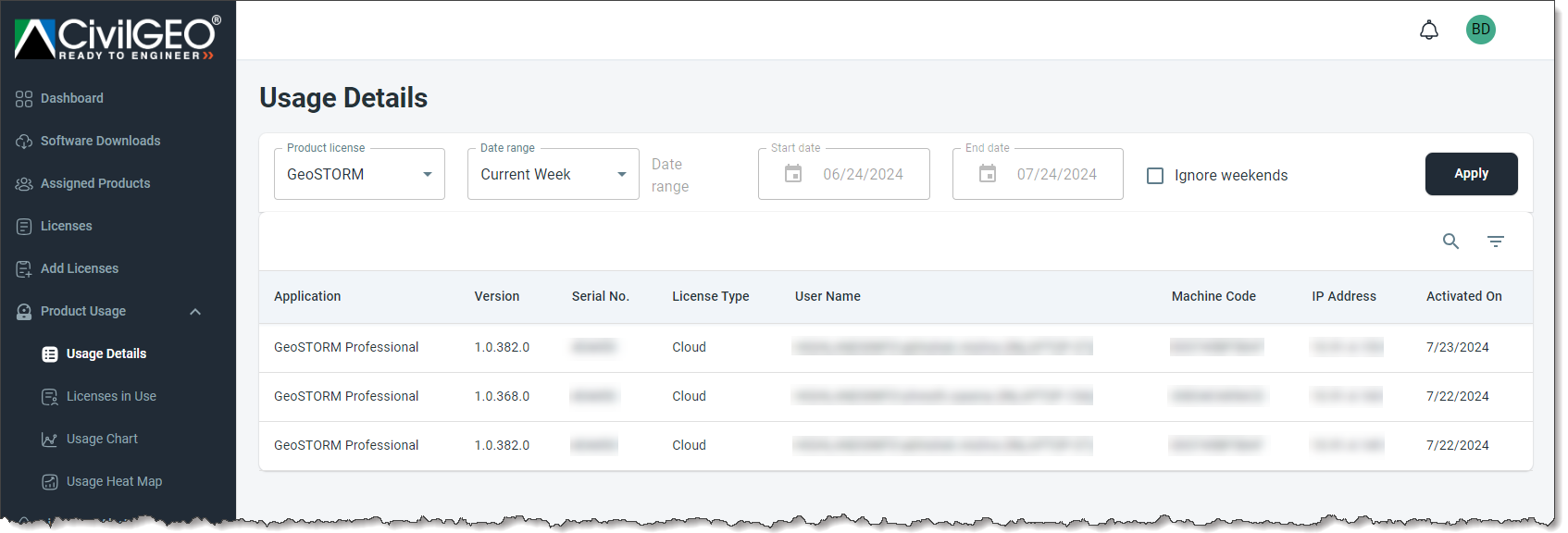Screen dimensions: 1568x533
Task: Click GeoSTORM Professional in 1.0.368.0 row
Action: pos(346,396)
